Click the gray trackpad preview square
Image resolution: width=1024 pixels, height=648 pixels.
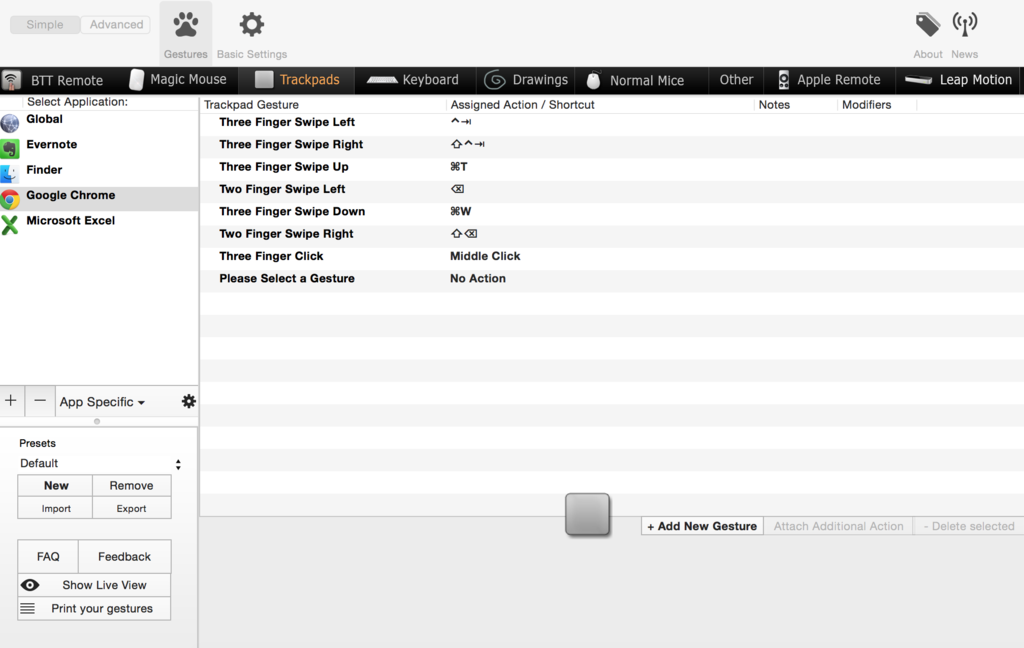[x=587, y=515]
